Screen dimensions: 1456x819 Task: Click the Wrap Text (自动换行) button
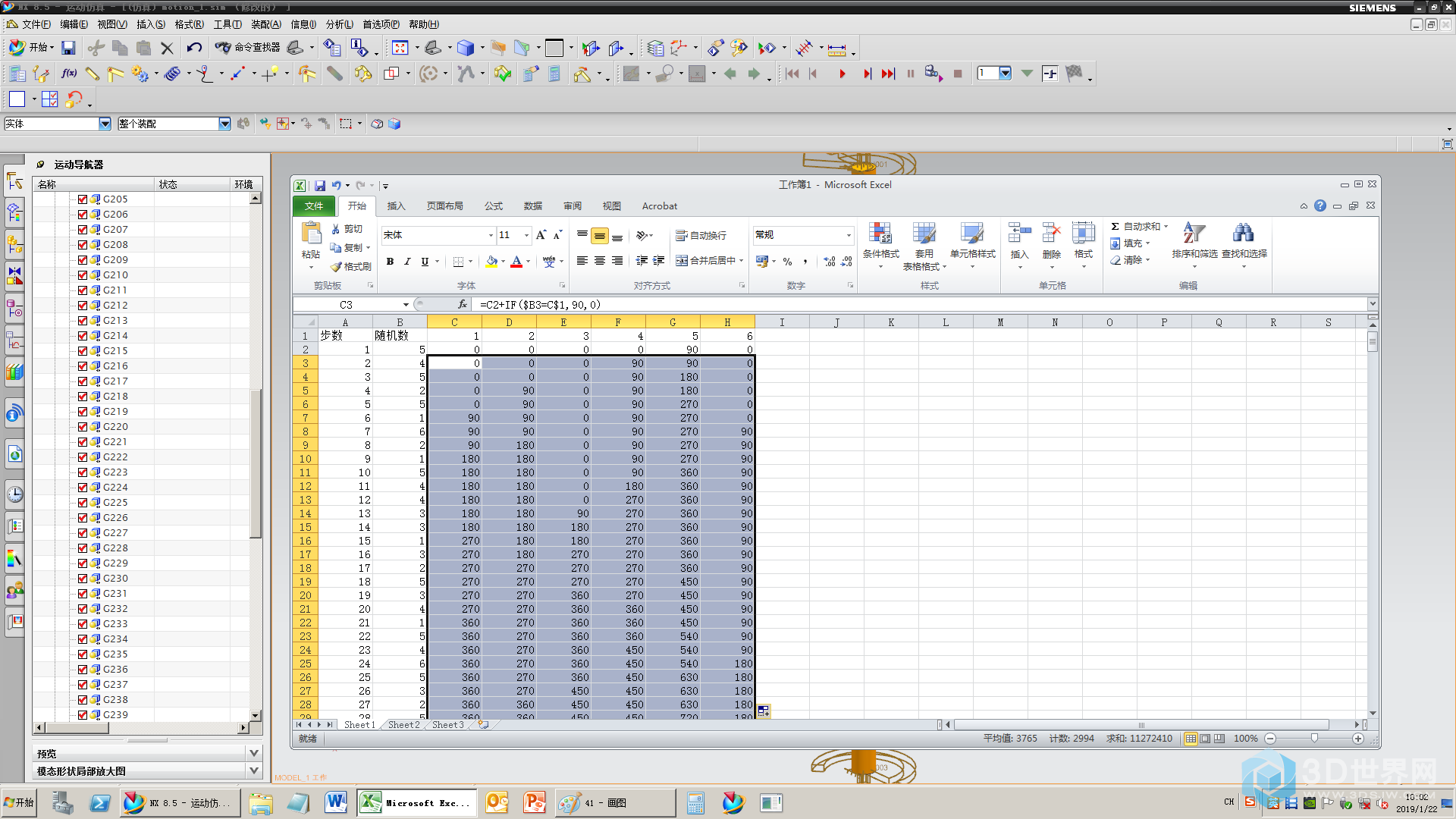(701, 235)
